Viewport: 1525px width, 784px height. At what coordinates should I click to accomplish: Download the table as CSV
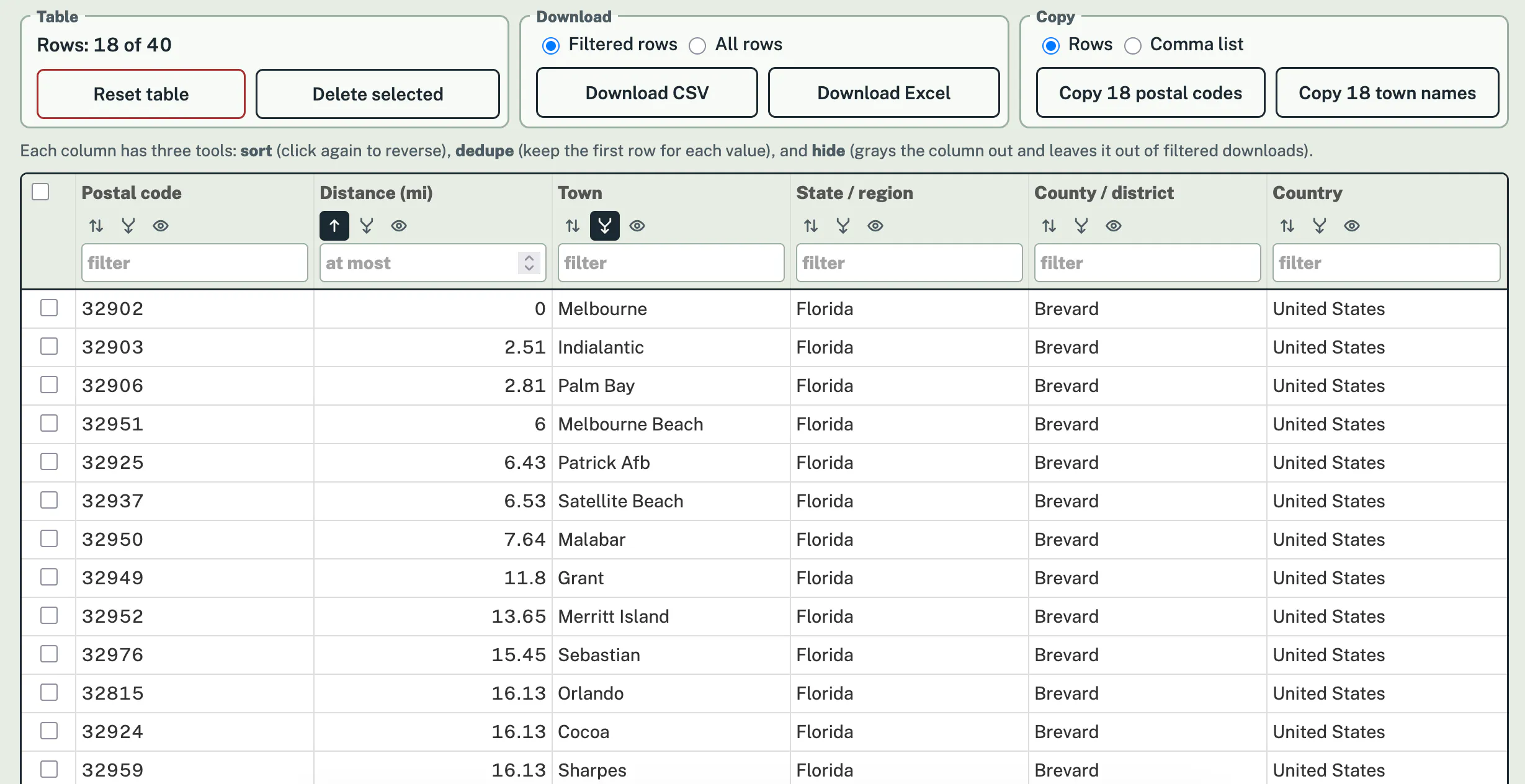point(647,92)
